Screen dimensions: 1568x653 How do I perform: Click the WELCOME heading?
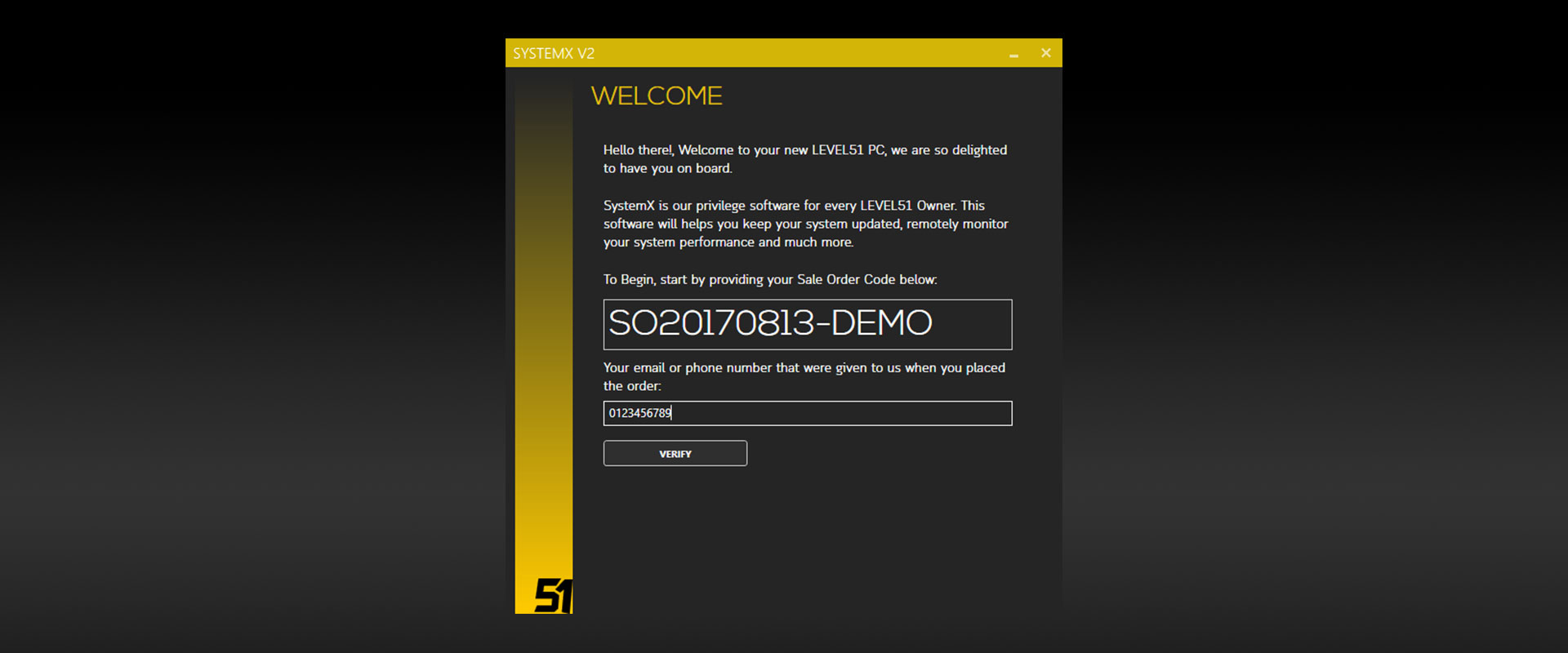[x=657, y=96]
